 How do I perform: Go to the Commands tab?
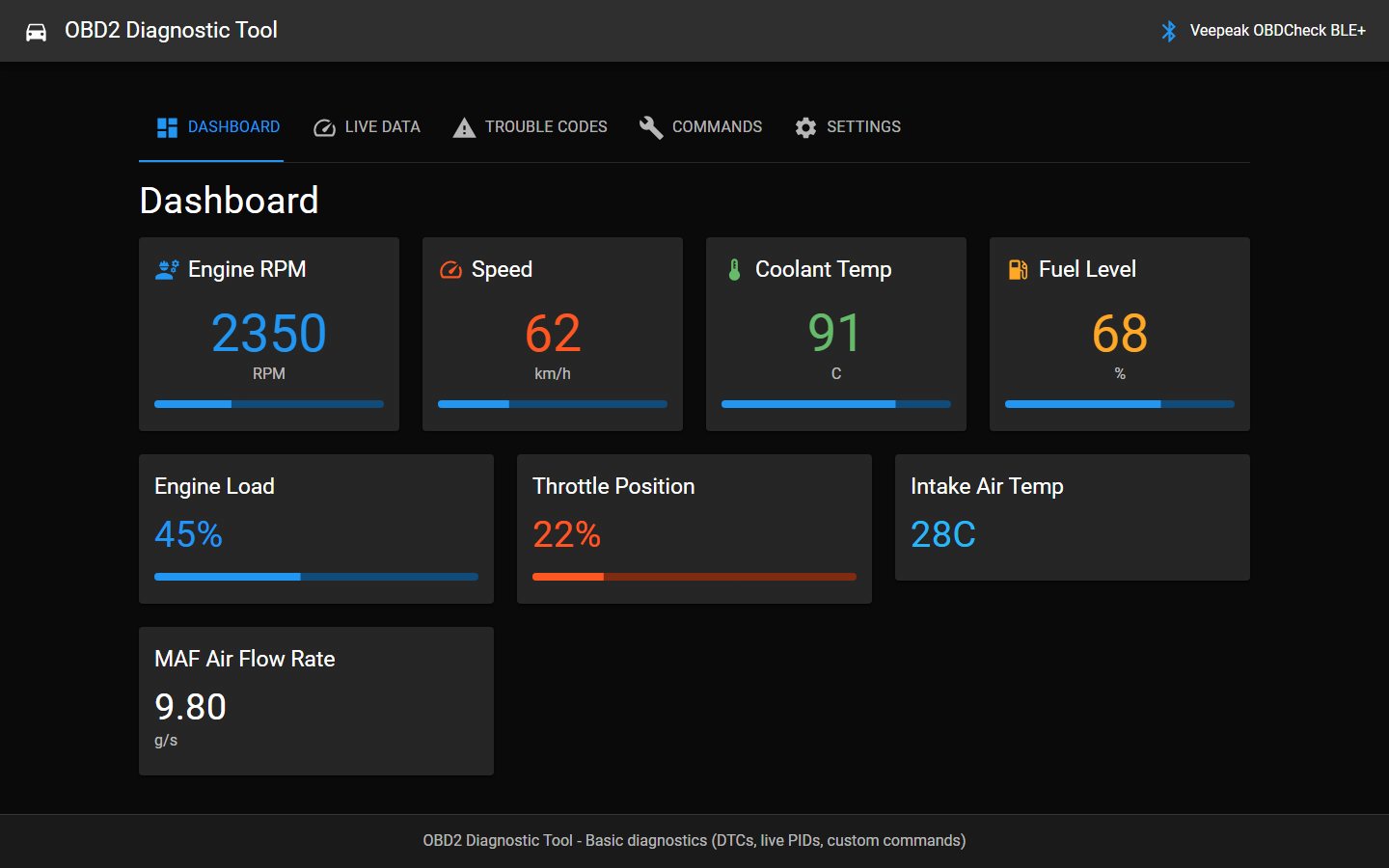pyautogui.click(x=700, y=127)
